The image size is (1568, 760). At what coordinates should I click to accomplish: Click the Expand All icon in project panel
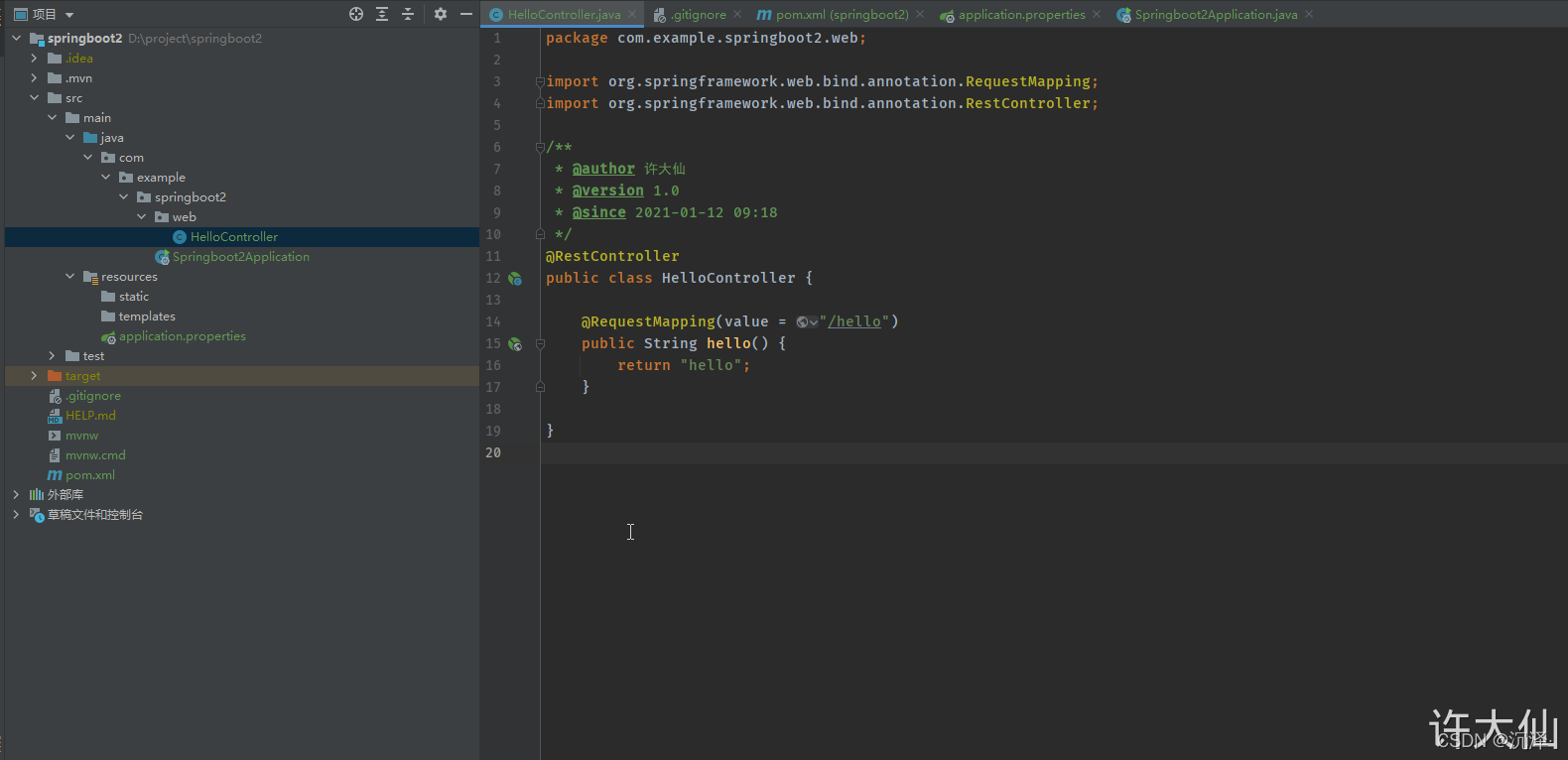tap(382, 14)
